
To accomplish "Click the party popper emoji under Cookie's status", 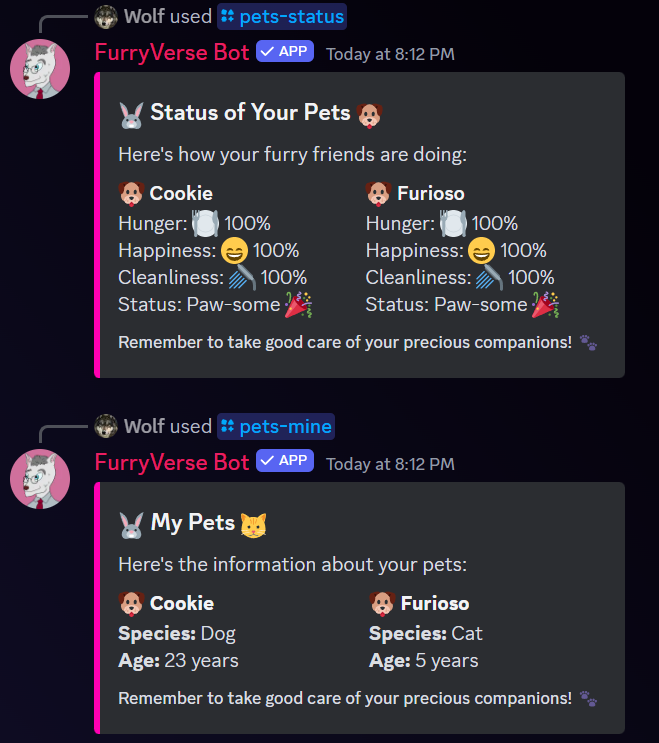I will click(298, 305).
